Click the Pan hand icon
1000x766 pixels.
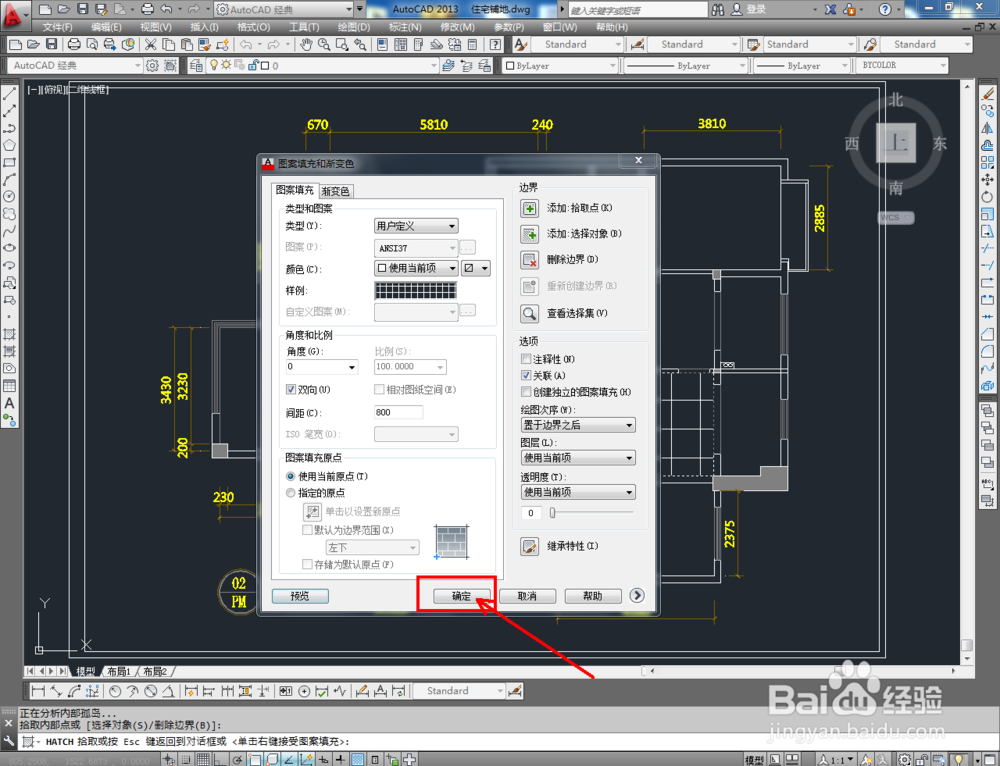[x=306, y=44]
